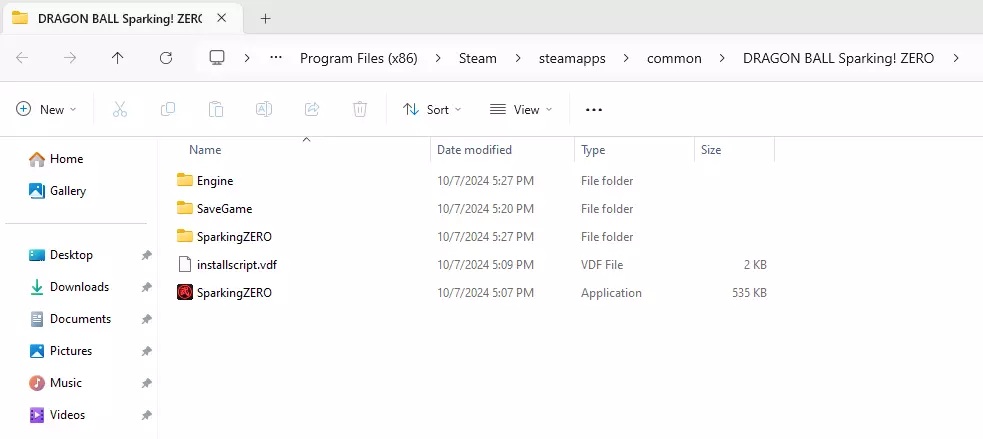Unpin Downloads from quick access
The height and width of the screenshot is (439, 983).
pos(146,287)
